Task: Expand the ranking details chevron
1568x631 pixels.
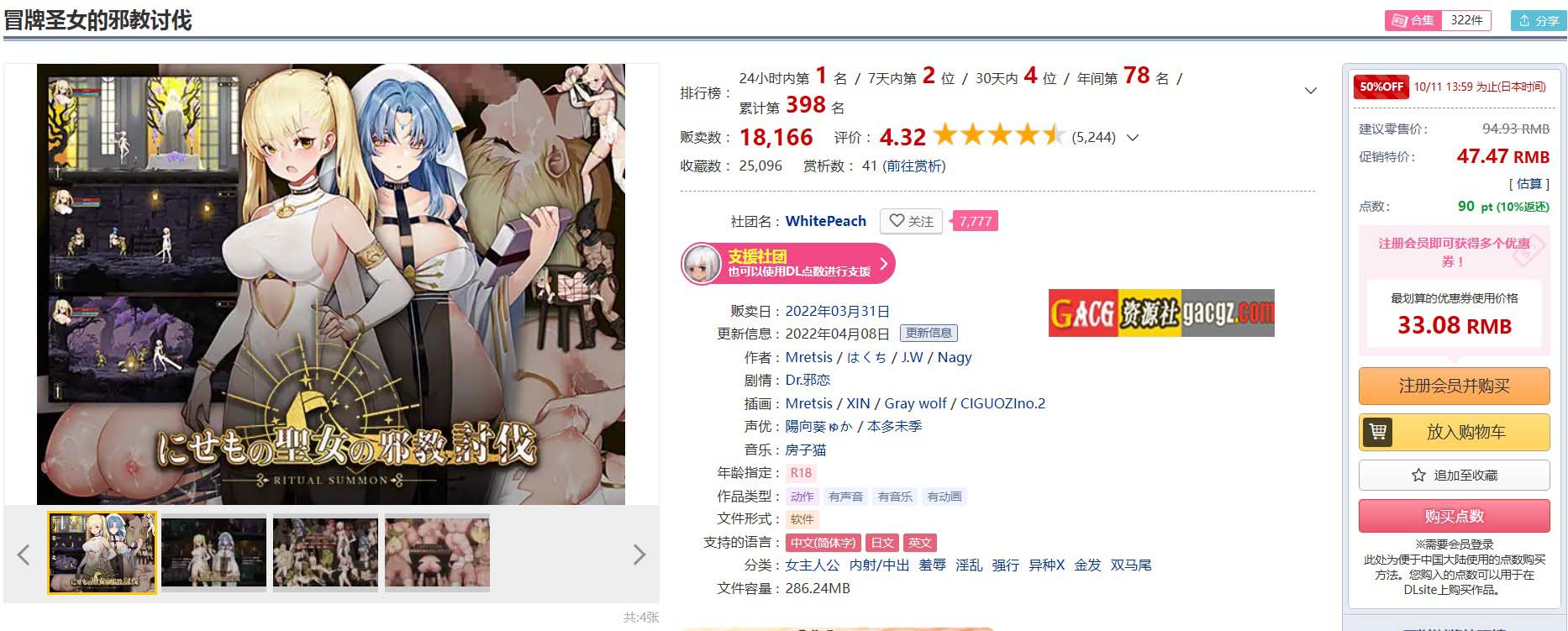Action: [1310, 91]
